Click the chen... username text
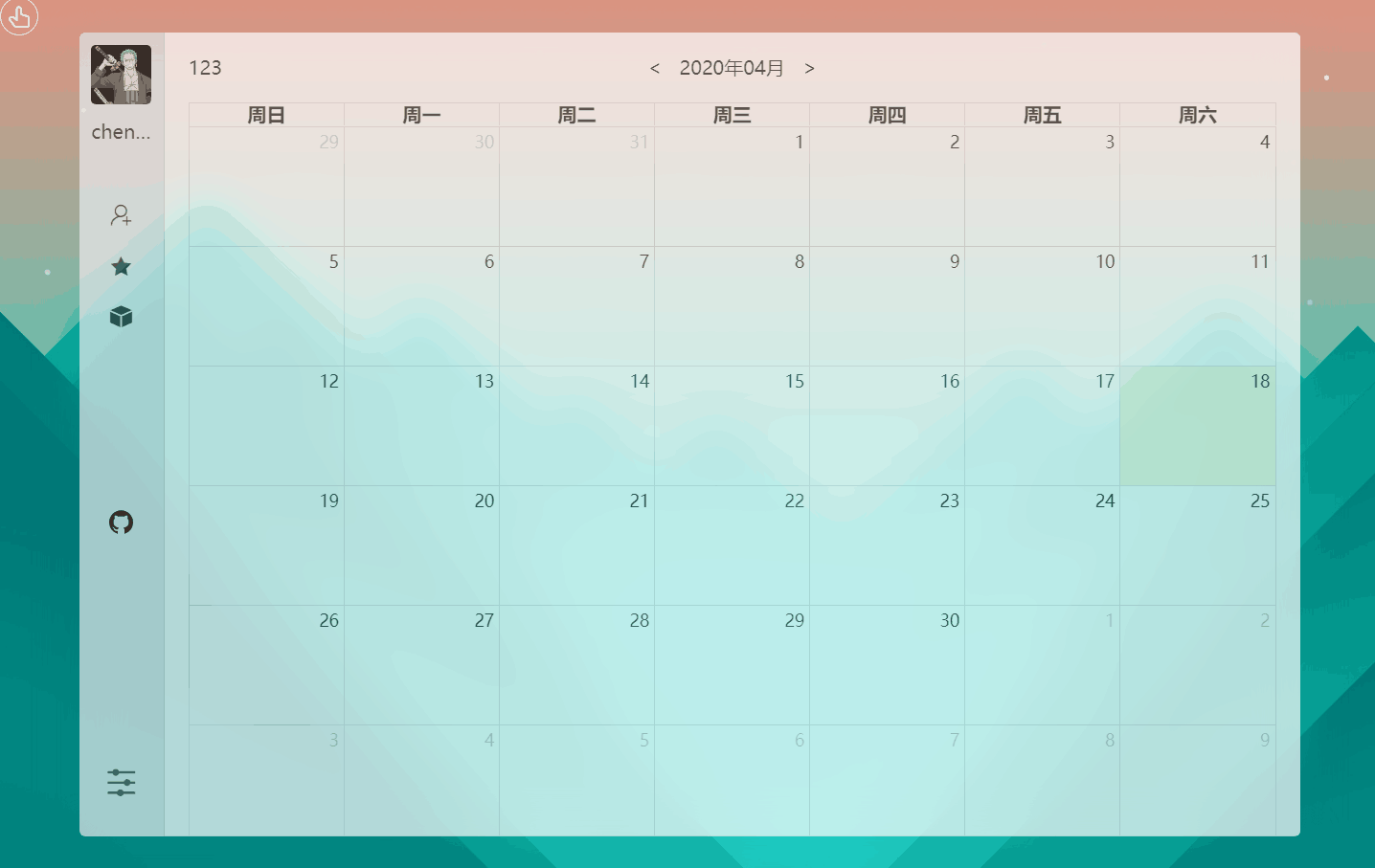This screenshot has height=868, width=1375. coord(121,132)
